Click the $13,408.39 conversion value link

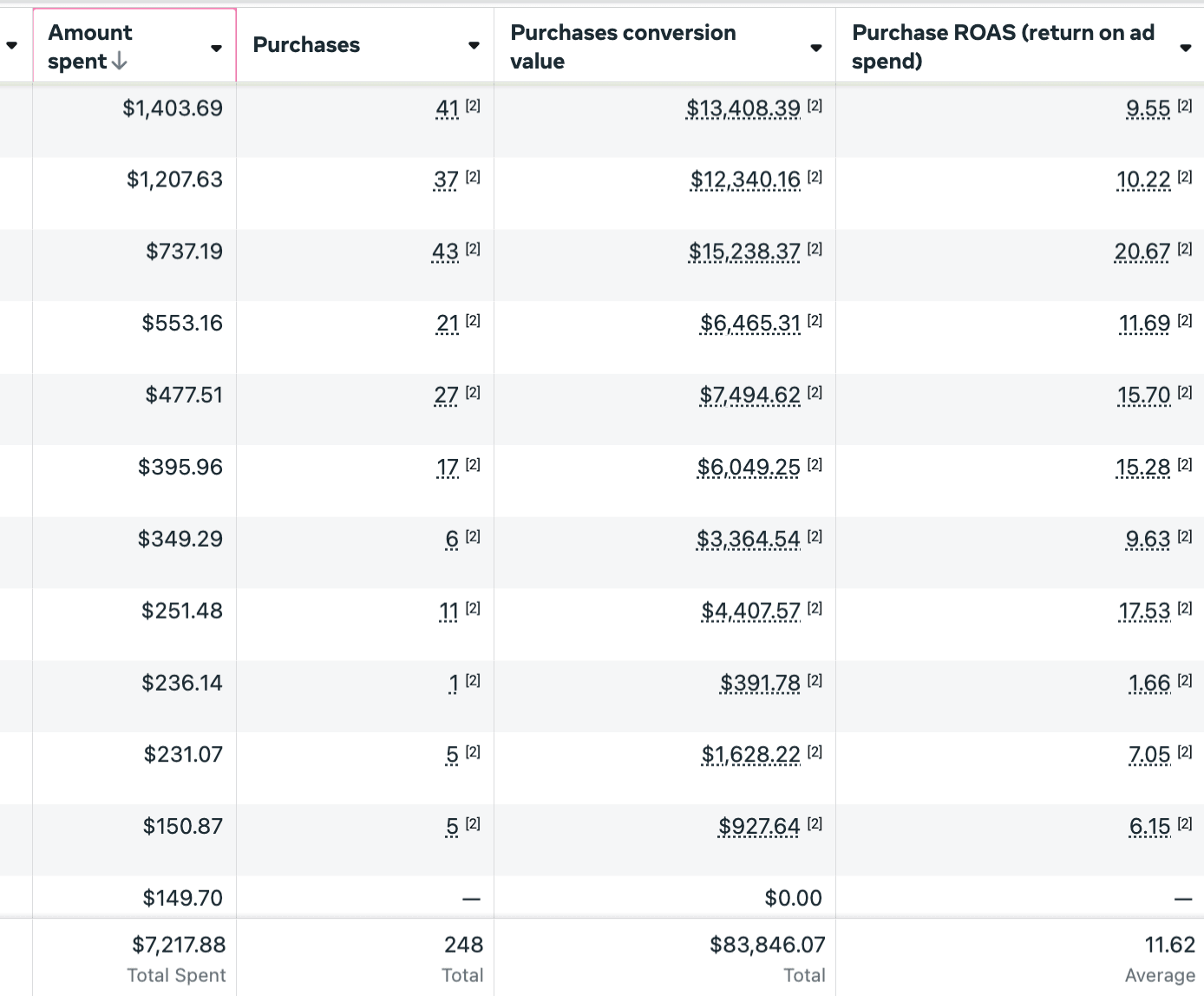pos(743,108)
